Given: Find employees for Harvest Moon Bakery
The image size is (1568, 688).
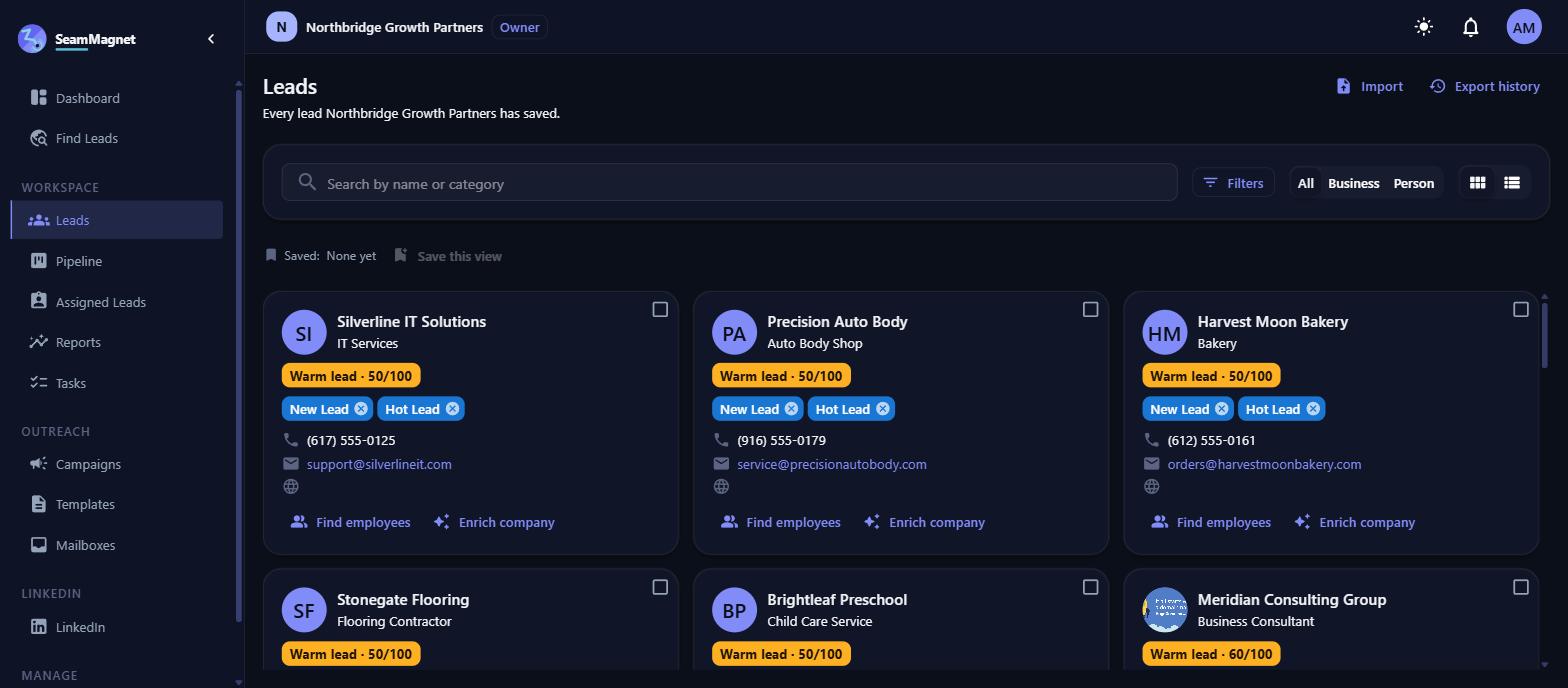Looking at the screenshot, I should coord(1211,522).
